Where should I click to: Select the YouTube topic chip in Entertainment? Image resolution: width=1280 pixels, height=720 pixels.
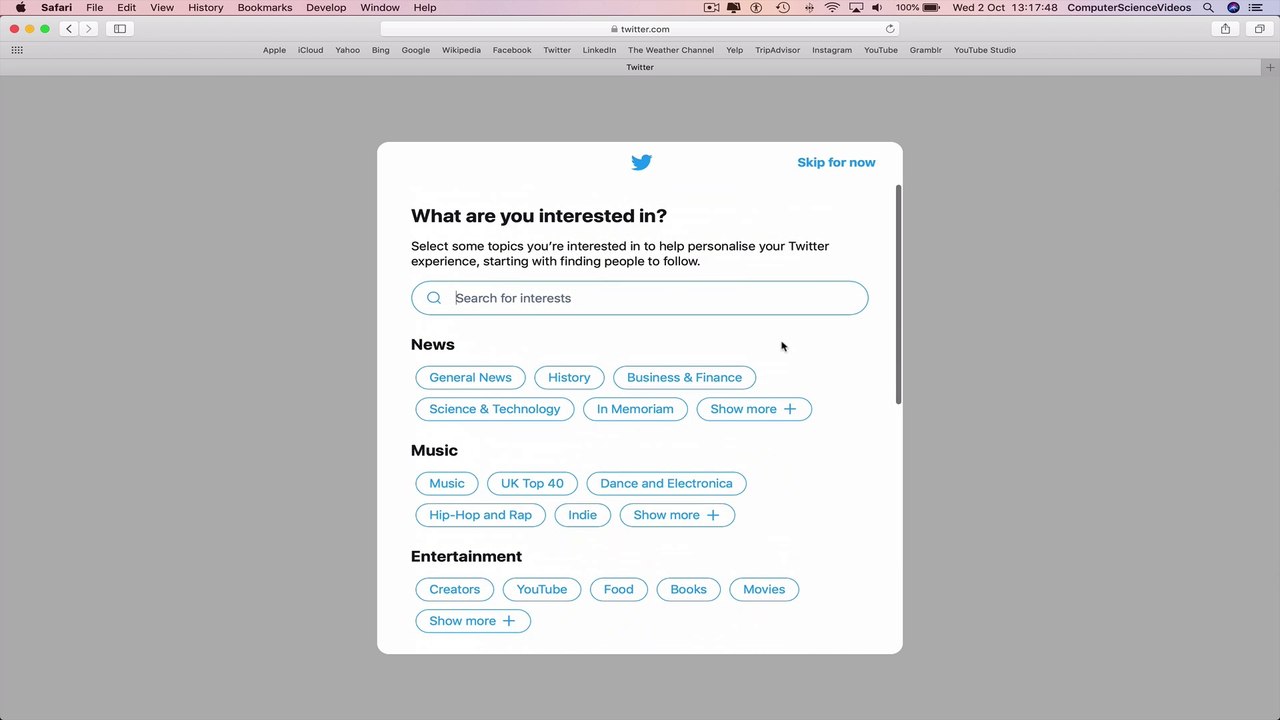click(x=542, y=590)
